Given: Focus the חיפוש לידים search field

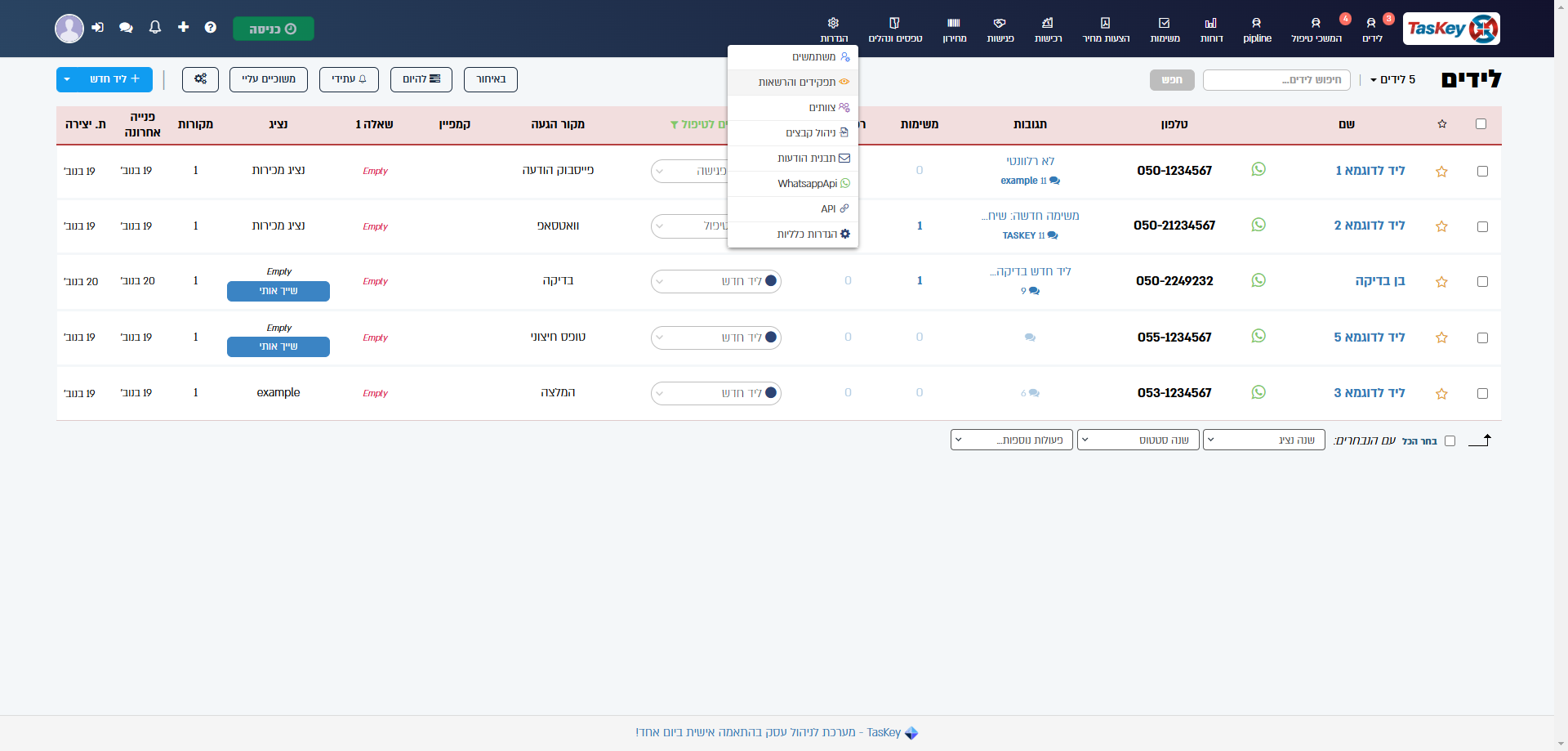Looking at the screenshot, I should coord(1276,80).
